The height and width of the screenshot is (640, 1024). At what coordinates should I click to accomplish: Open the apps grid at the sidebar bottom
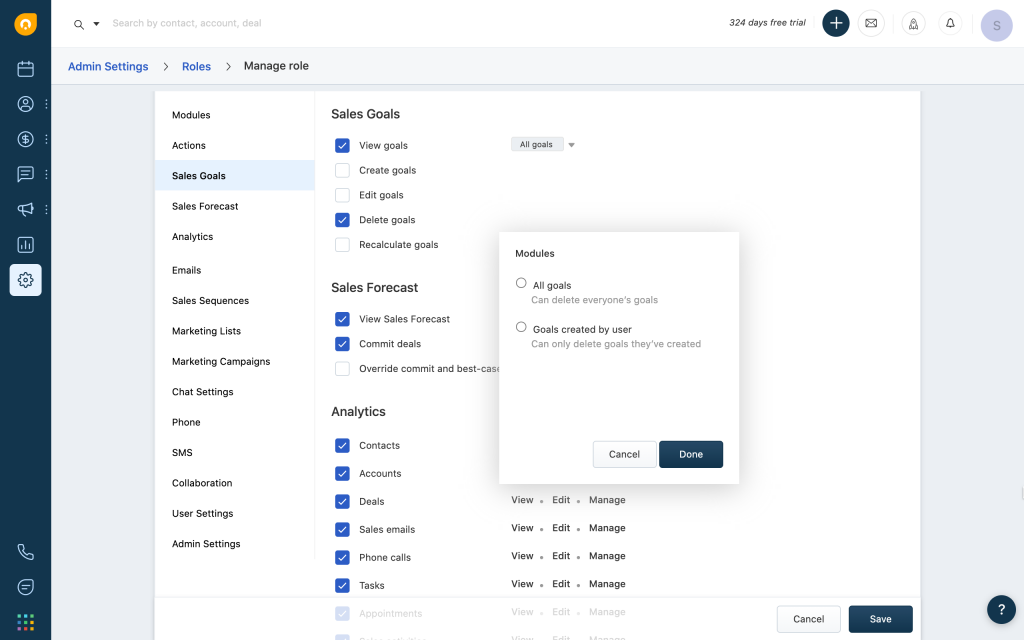coord(25,622)
